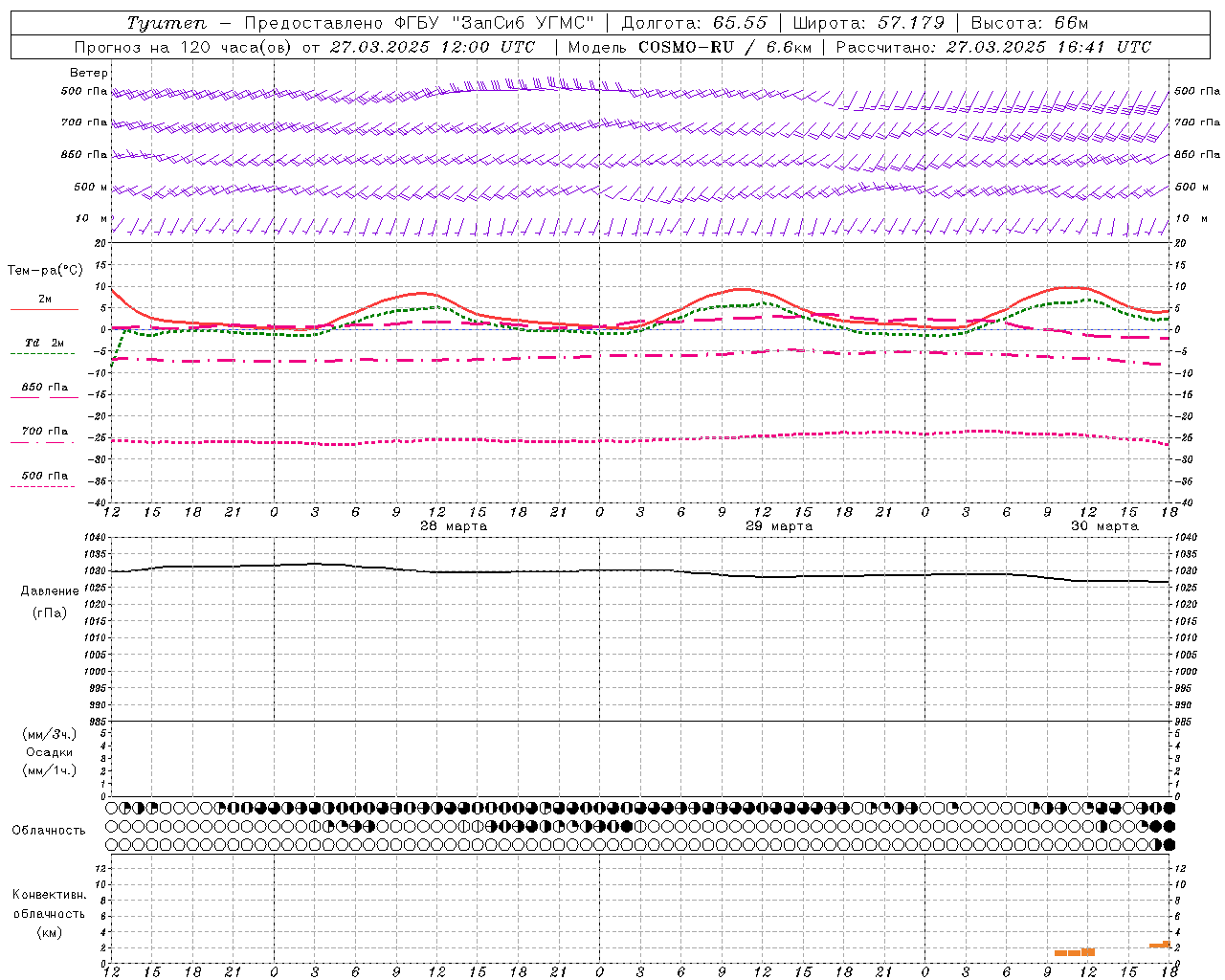Viewport: 1225px width, 980px height.
Task: Select the 'Предоставлено ФГБУ "ЗапСиб УГМС"' header text
Action: (x=420, y=23)
